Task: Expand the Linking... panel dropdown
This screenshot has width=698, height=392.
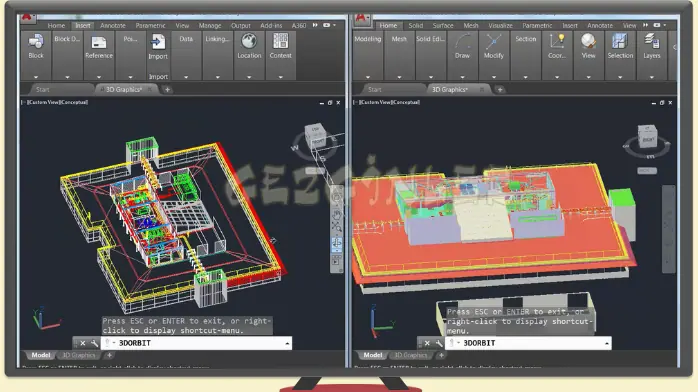Action: tap(217, 77)
